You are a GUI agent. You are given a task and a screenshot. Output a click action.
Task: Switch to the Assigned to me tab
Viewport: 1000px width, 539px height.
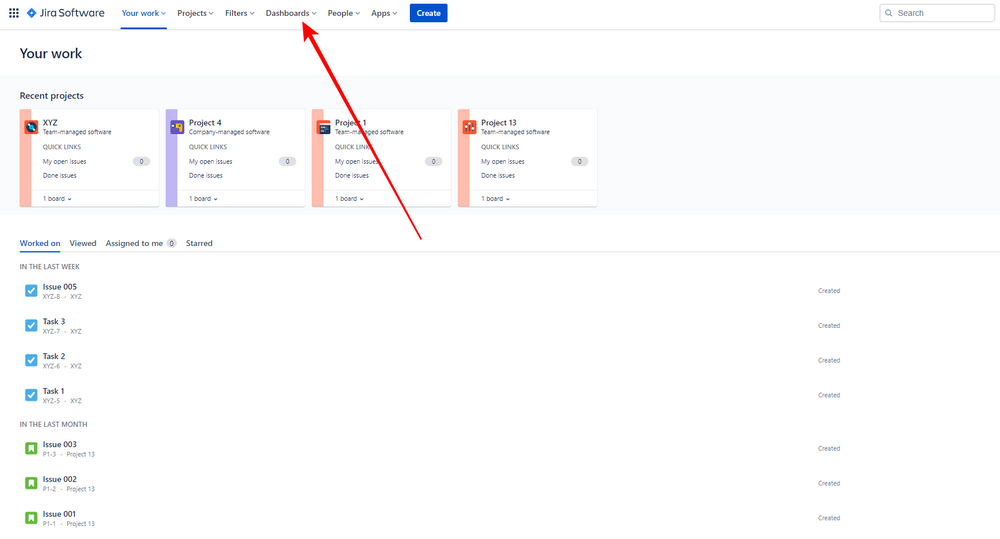coord(141,243)
